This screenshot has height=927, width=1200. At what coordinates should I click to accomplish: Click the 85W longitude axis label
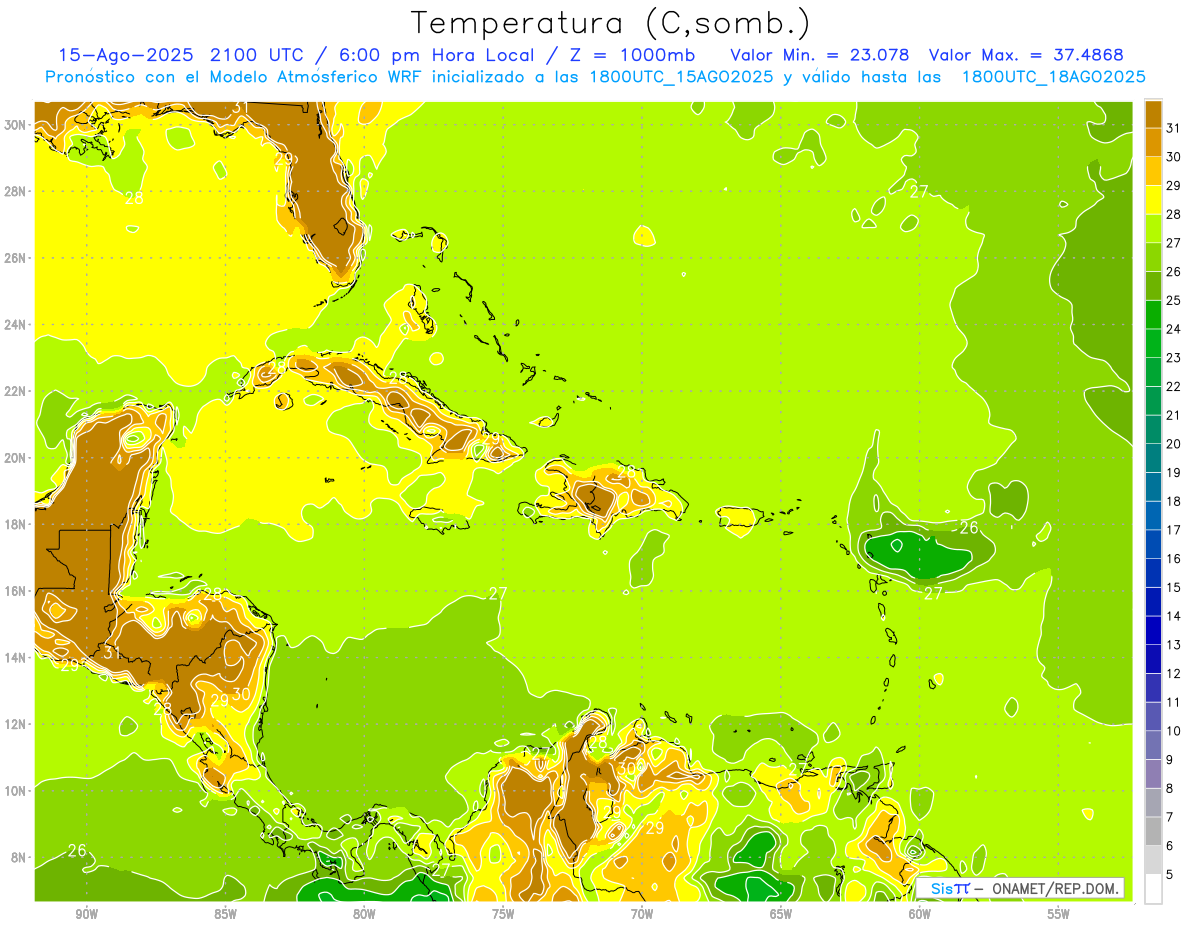pos(226,914)
